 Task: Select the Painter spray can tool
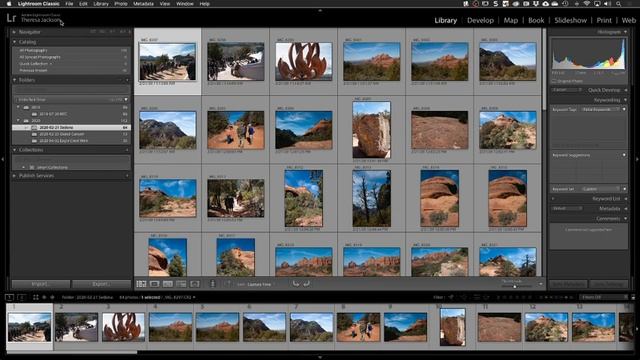click(x=212, y=284)
